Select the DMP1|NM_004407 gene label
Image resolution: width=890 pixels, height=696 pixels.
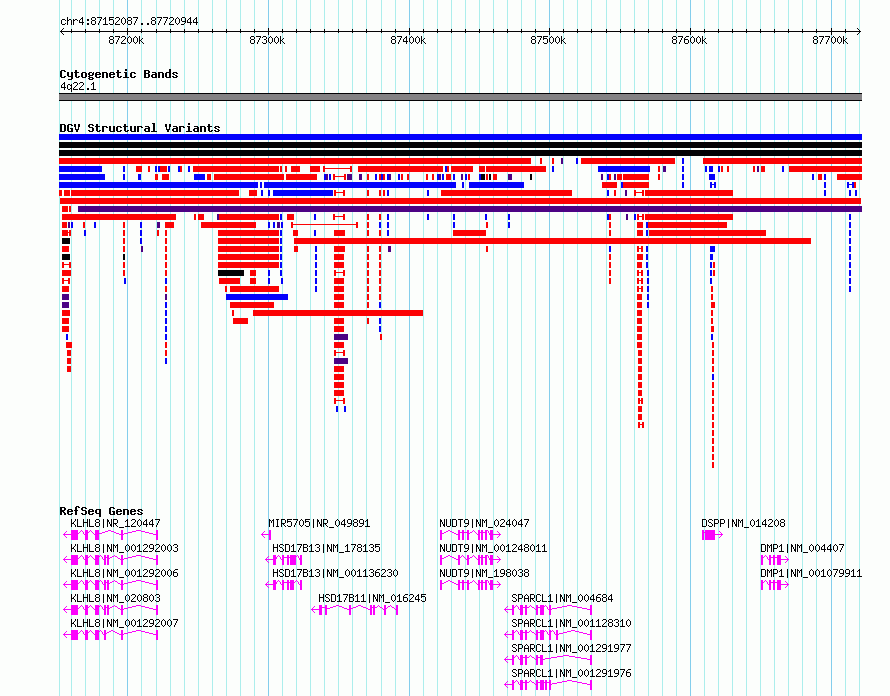pyautogui.click(x=802, y=548)
